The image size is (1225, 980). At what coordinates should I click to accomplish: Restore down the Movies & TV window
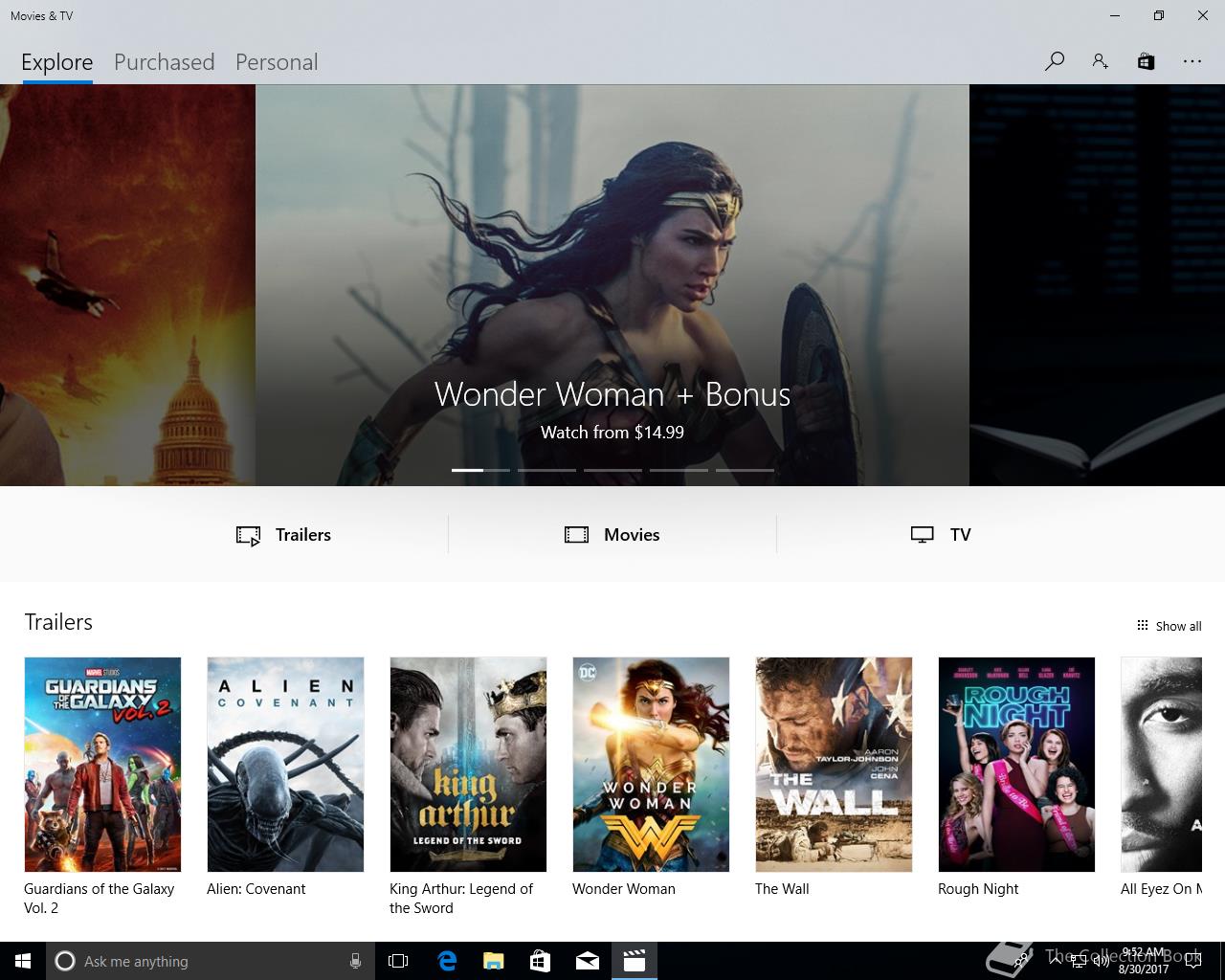1159,15
